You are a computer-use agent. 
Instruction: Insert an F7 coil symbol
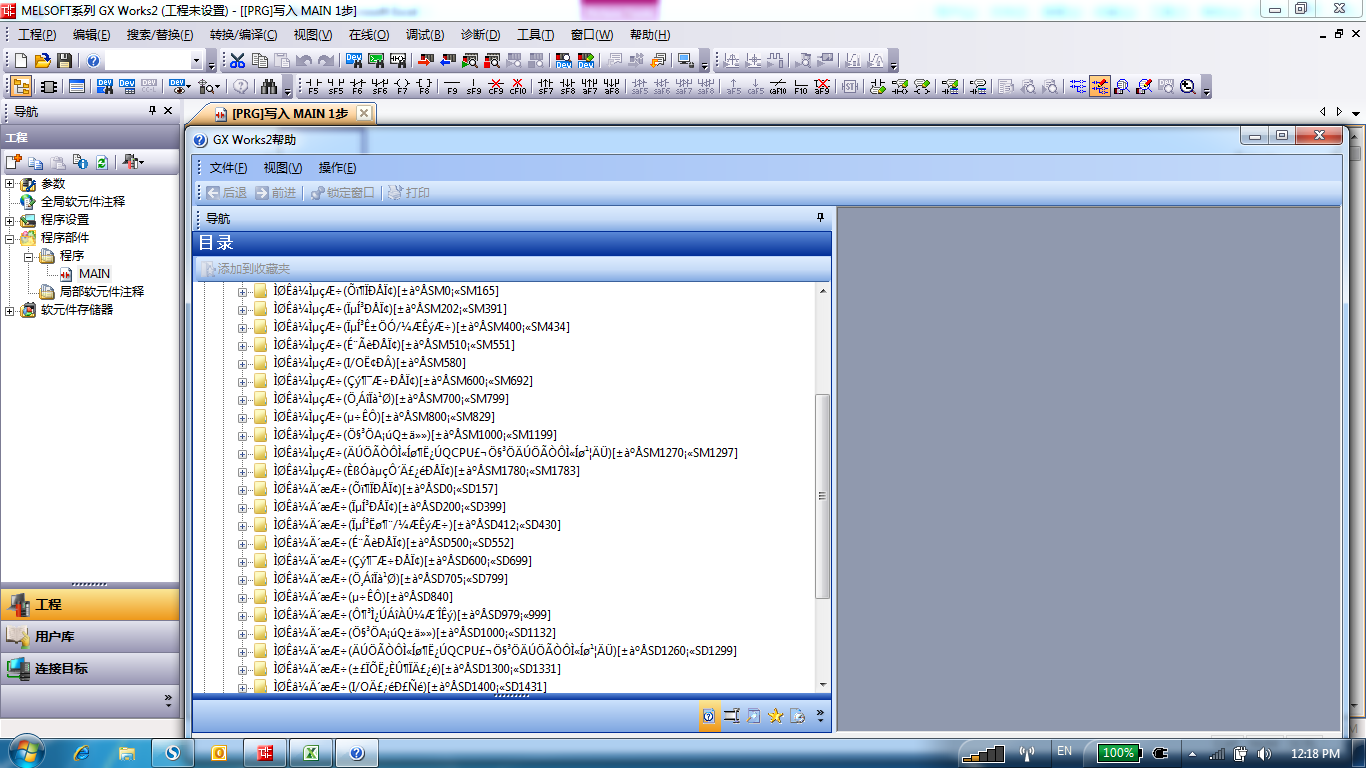(x=402, y=87)
